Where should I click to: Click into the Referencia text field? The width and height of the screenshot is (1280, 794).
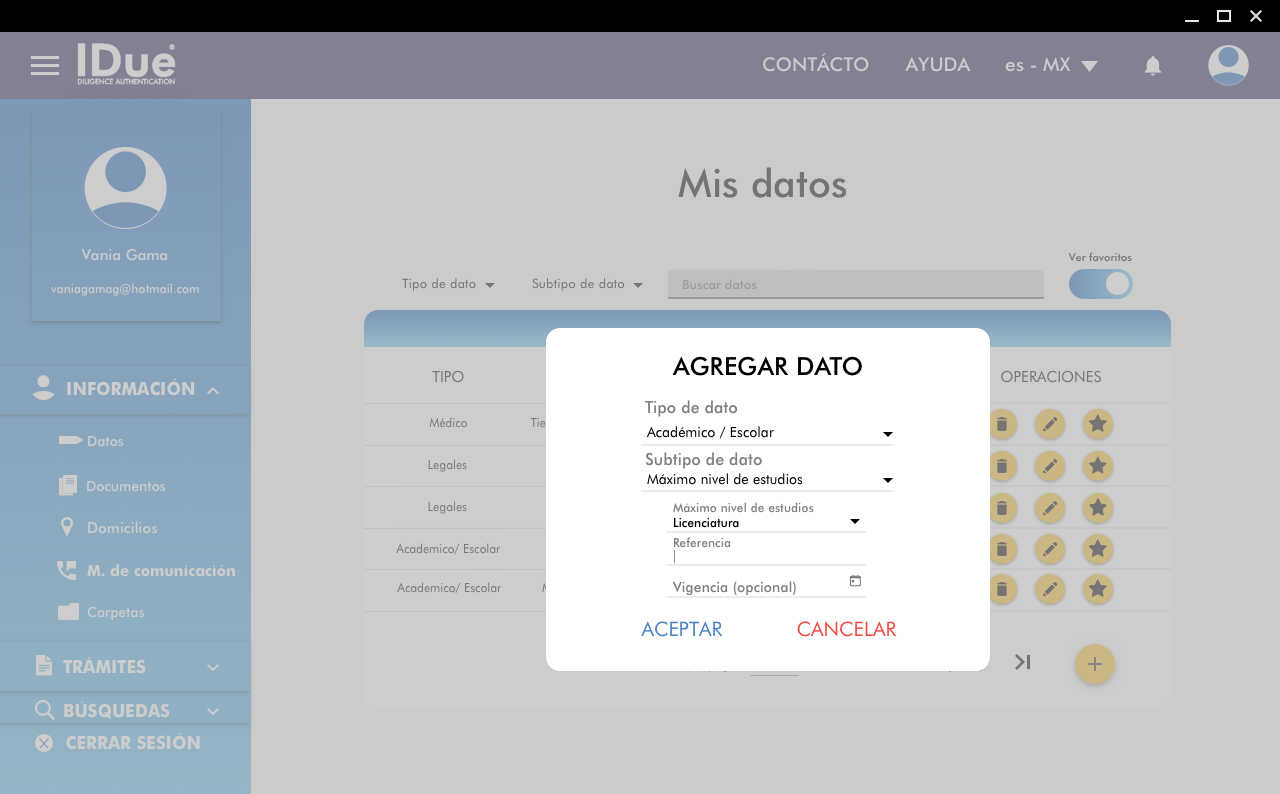(766, 557)
